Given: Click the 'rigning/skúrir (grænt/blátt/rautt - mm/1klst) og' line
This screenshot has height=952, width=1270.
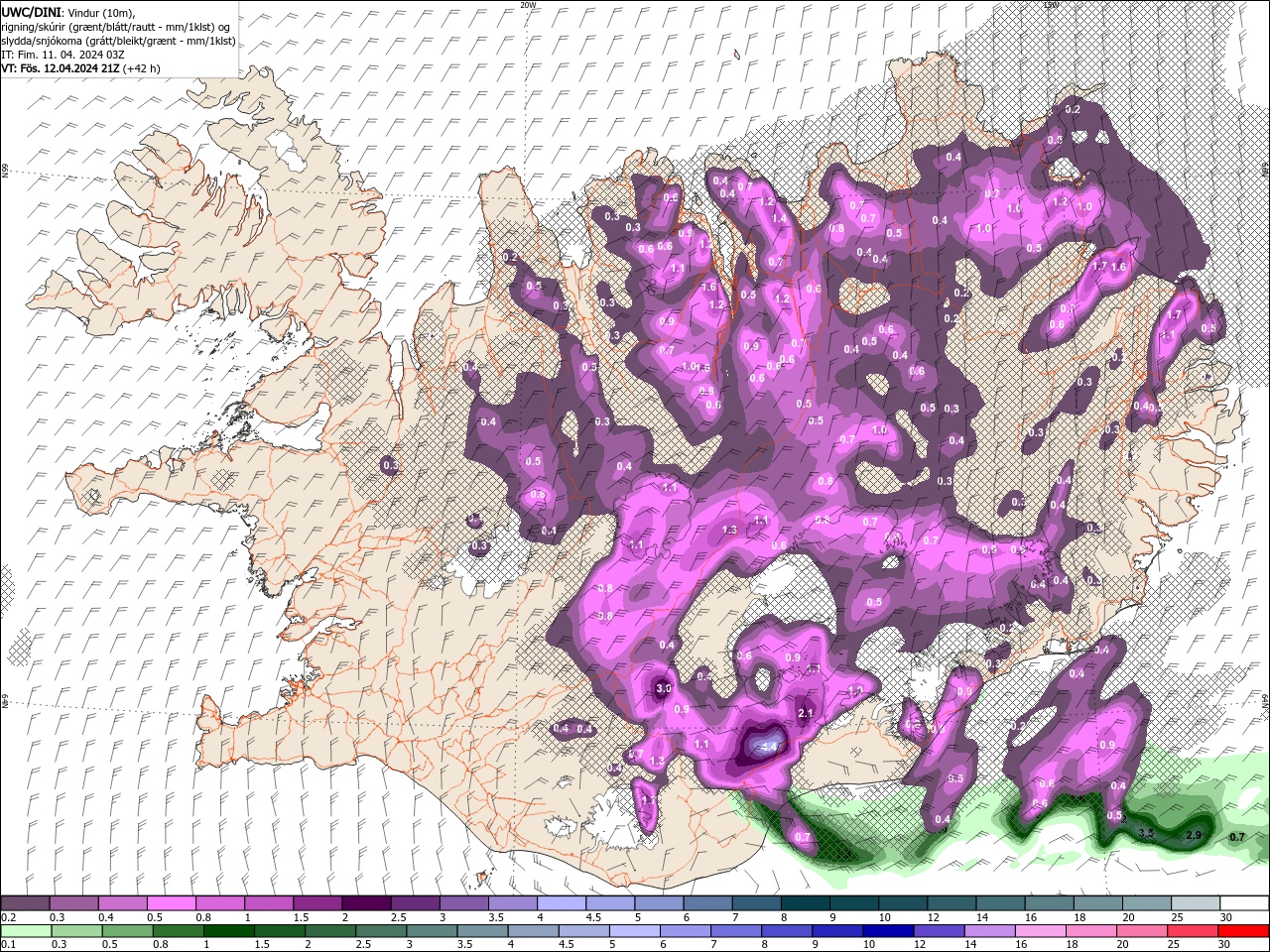Looking at the screenshot, I should pos(116,27).
